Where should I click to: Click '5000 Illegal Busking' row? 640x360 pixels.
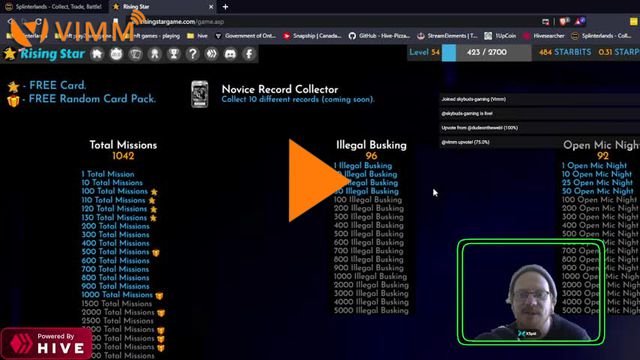371,311
